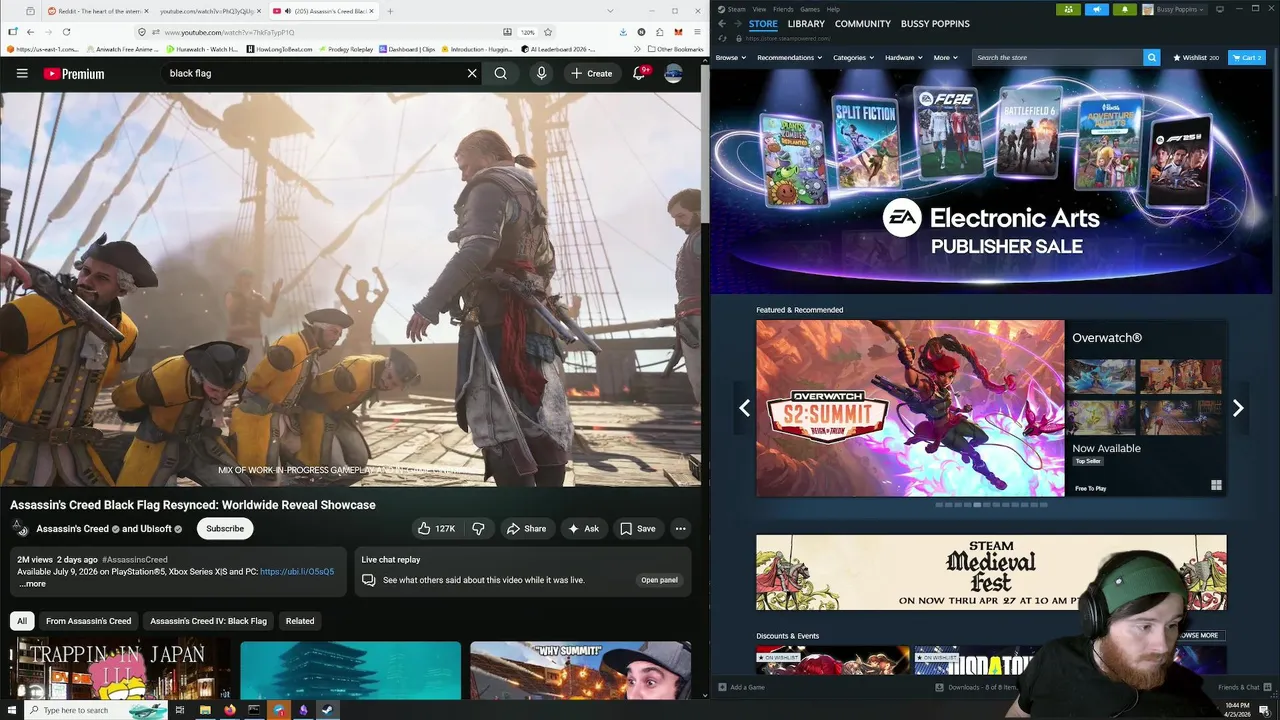Open Steam announcements megaphone button
This screenshot has height=720, width=1280.
click(1097, 9)
